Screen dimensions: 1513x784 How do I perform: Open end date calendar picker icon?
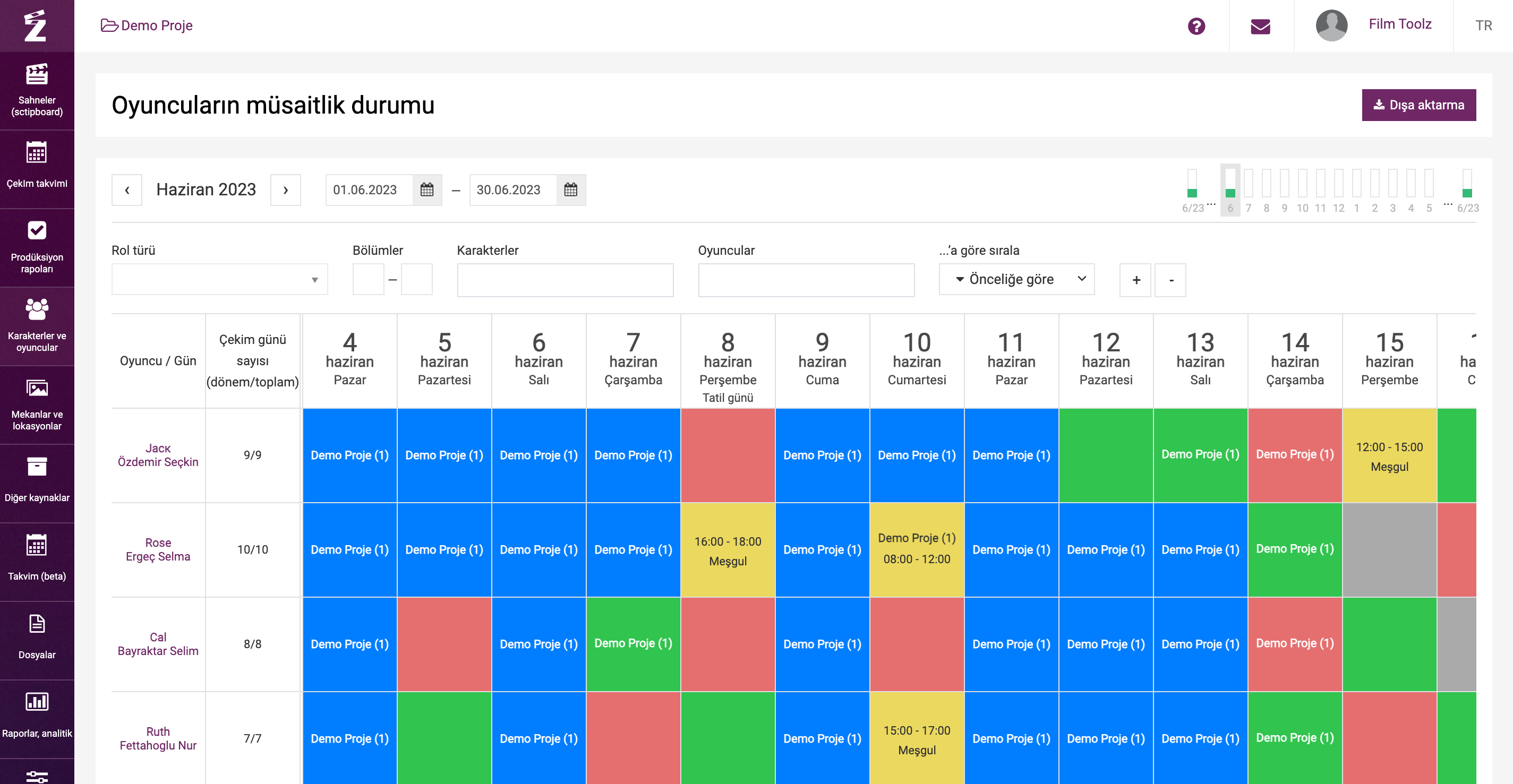(x=571, y=189)
